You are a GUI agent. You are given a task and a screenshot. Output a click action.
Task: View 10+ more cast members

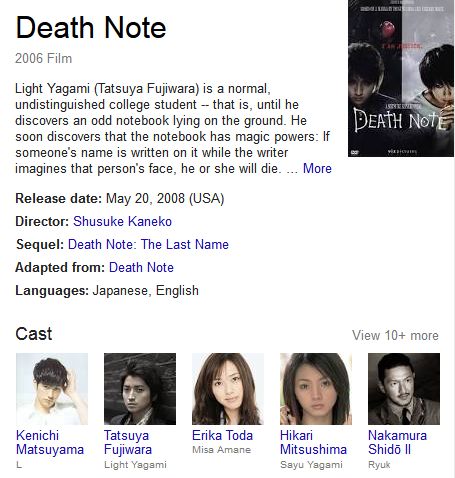point(395,335)
